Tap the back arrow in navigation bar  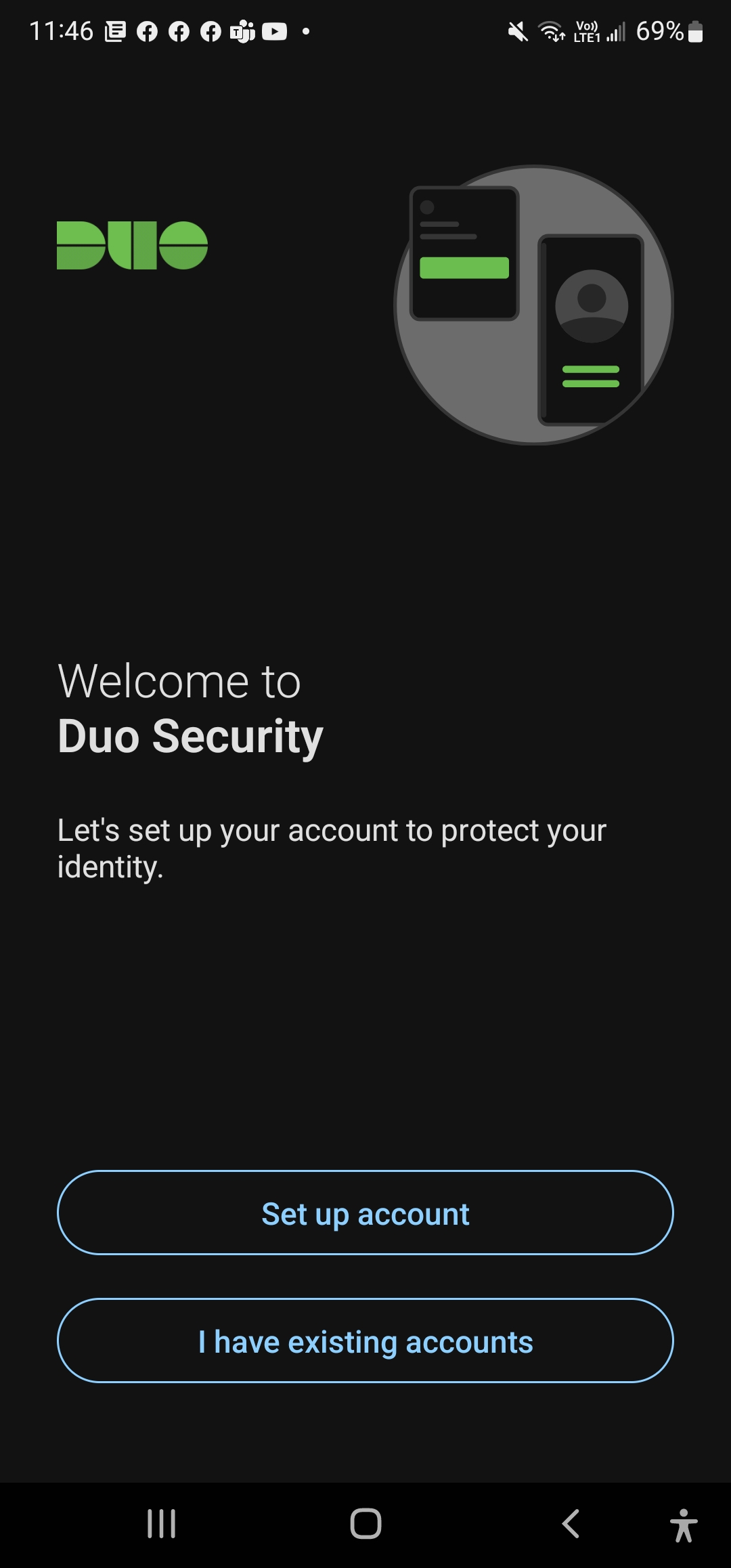571,1524
